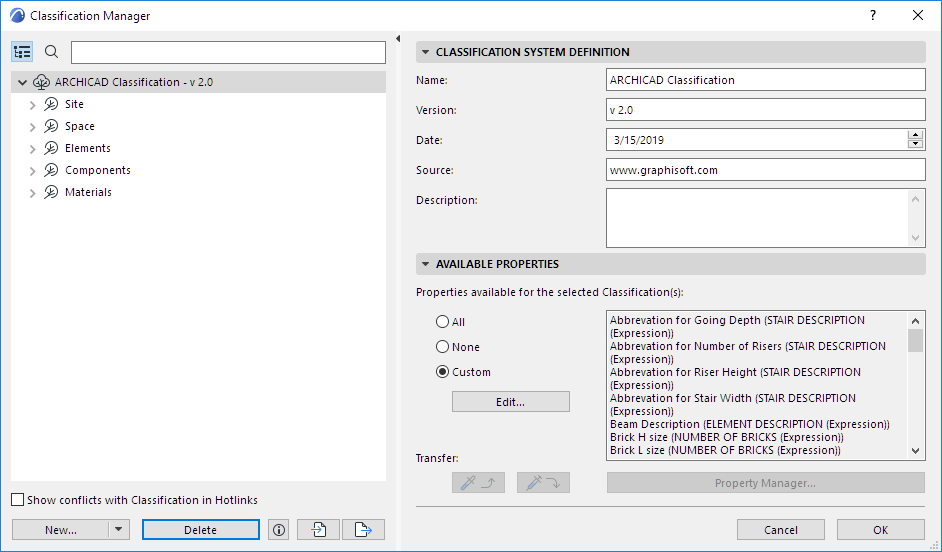Collapse Classification System Definition section
Screen dimensions: 942x552
point(425,52)
